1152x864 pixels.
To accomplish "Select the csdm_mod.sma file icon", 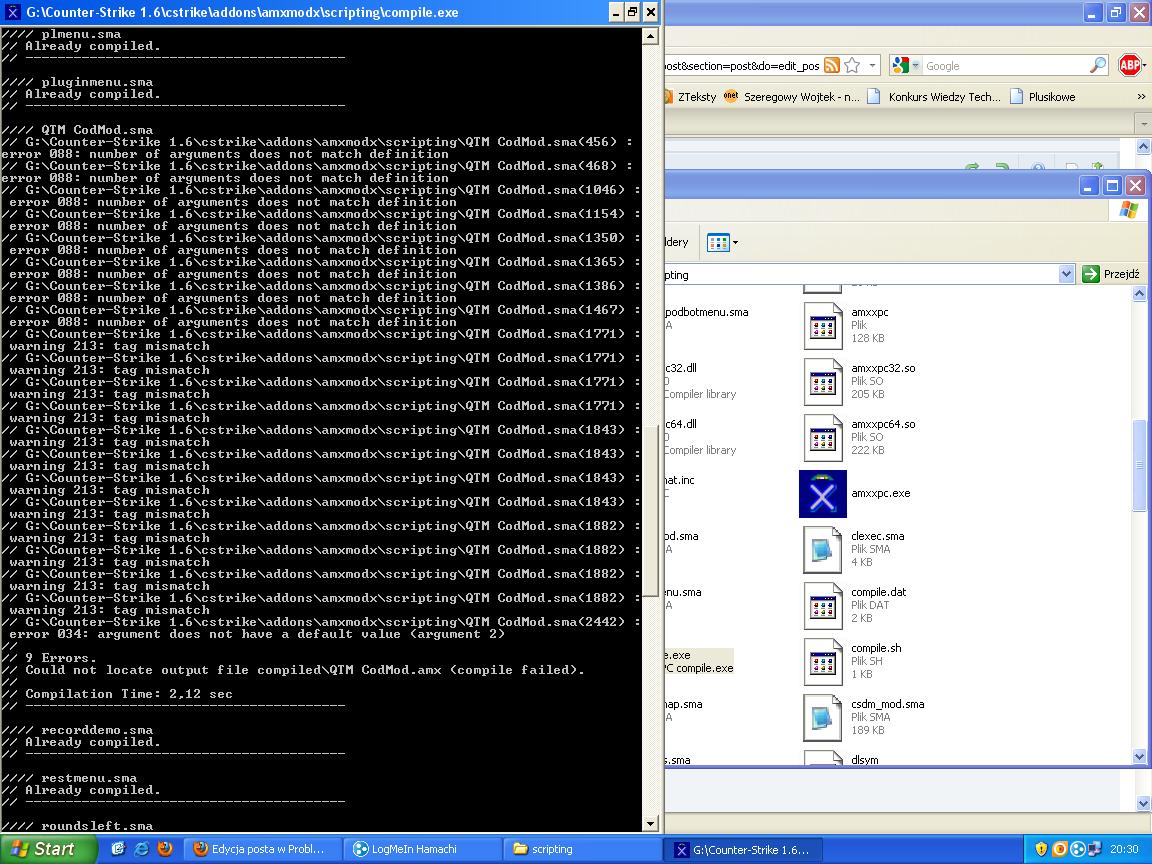I will (822, 717).
